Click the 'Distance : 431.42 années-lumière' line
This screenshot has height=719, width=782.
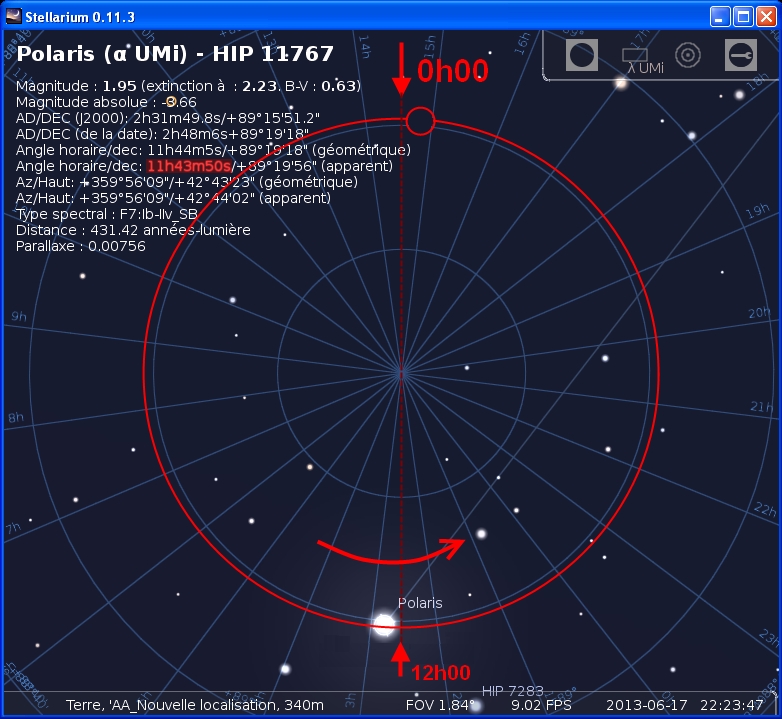pyautogui.click(x=133, y=230)
